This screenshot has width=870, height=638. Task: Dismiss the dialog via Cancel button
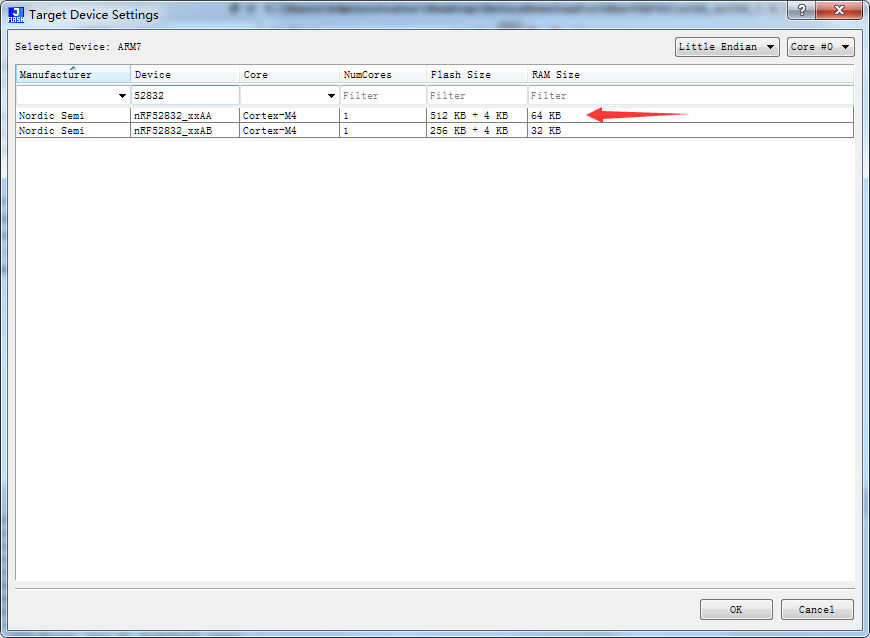816,609
